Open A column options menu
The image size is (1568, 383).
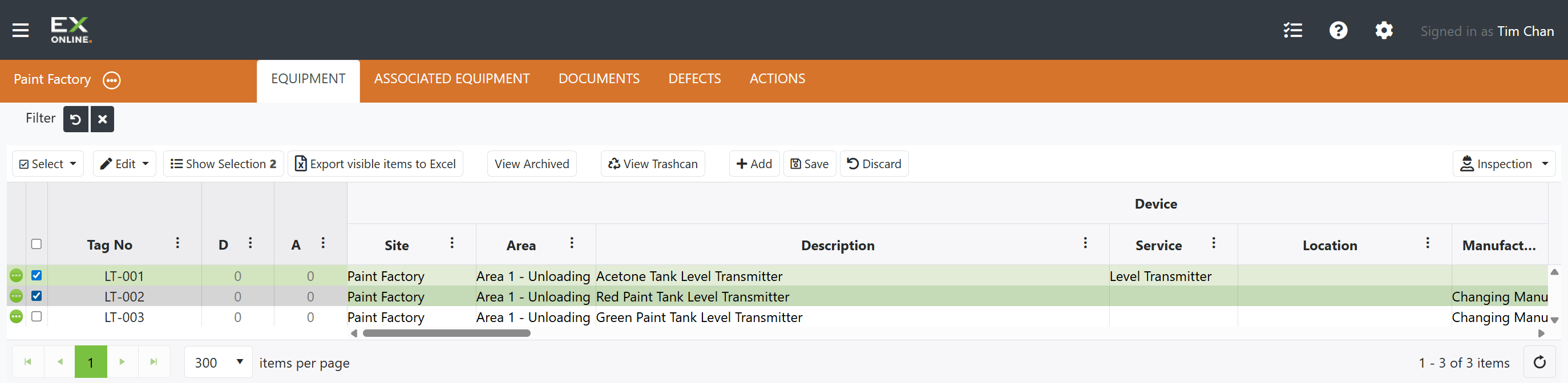tap(322, 243)
